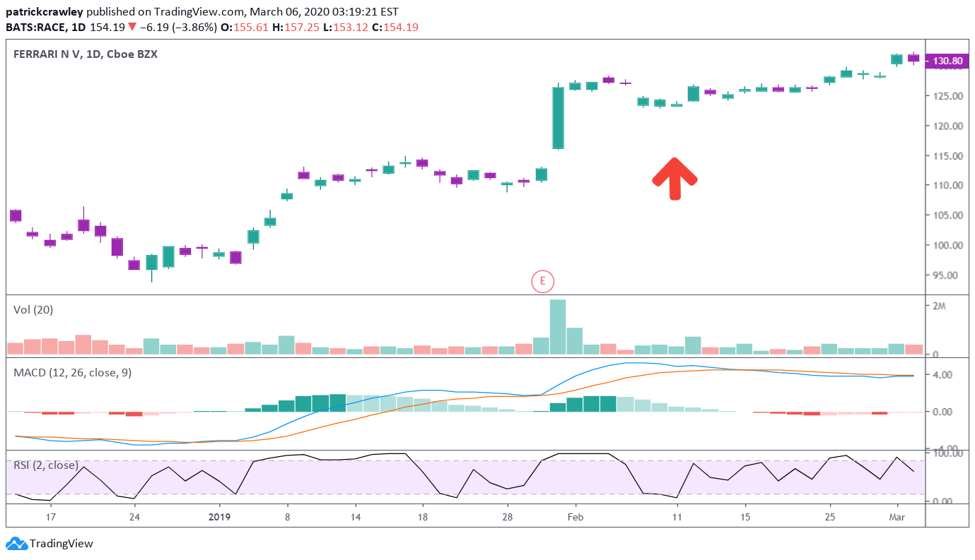Select the RSI (2, close) indicator label
Viewport: 975px width, 560px height.
coord(46,465)
